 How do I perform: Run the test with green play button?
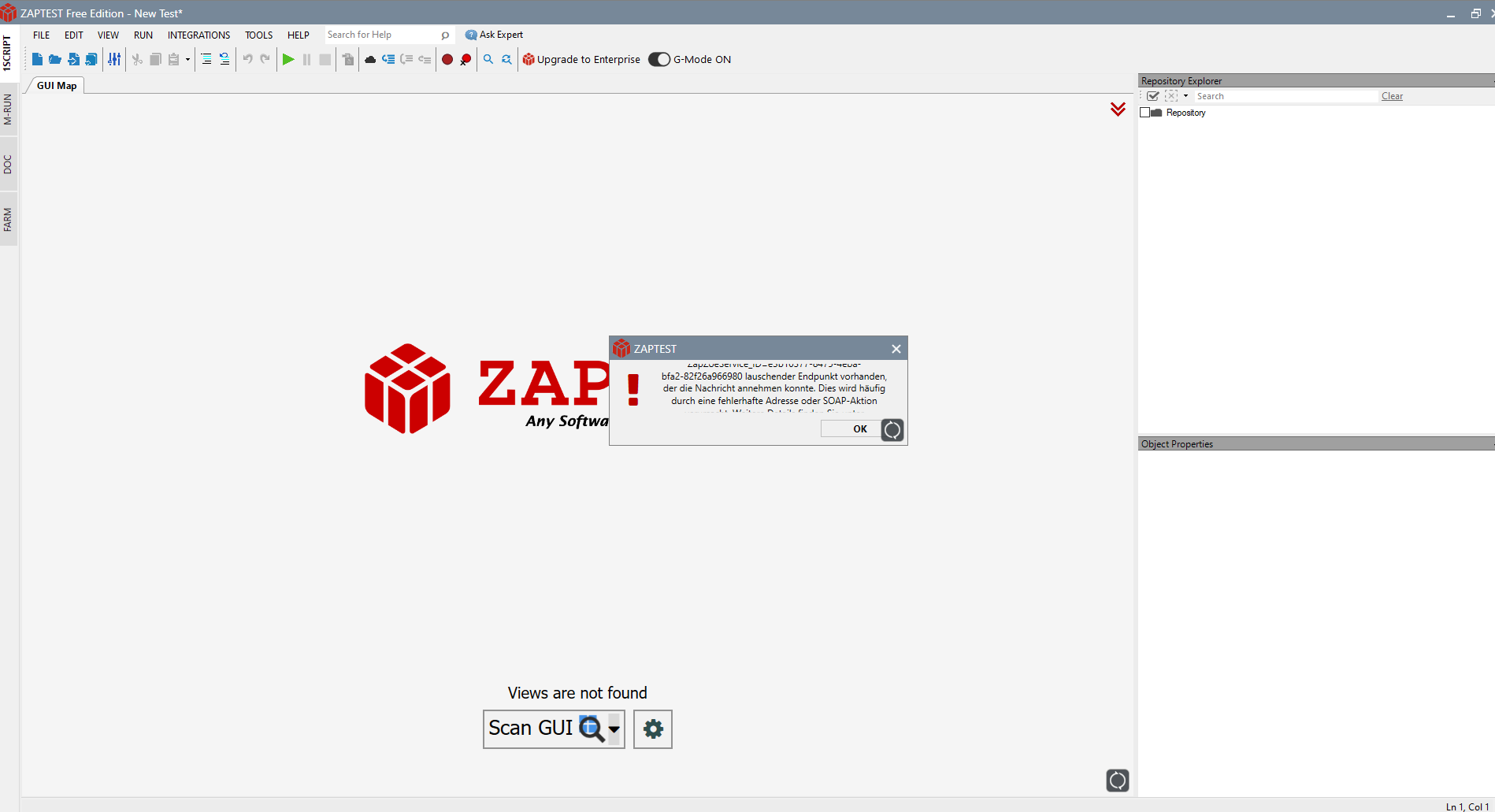288,60
